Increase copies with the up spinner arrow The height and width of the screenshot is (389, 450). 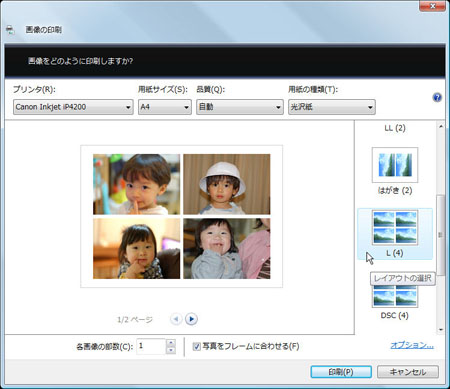171,343
